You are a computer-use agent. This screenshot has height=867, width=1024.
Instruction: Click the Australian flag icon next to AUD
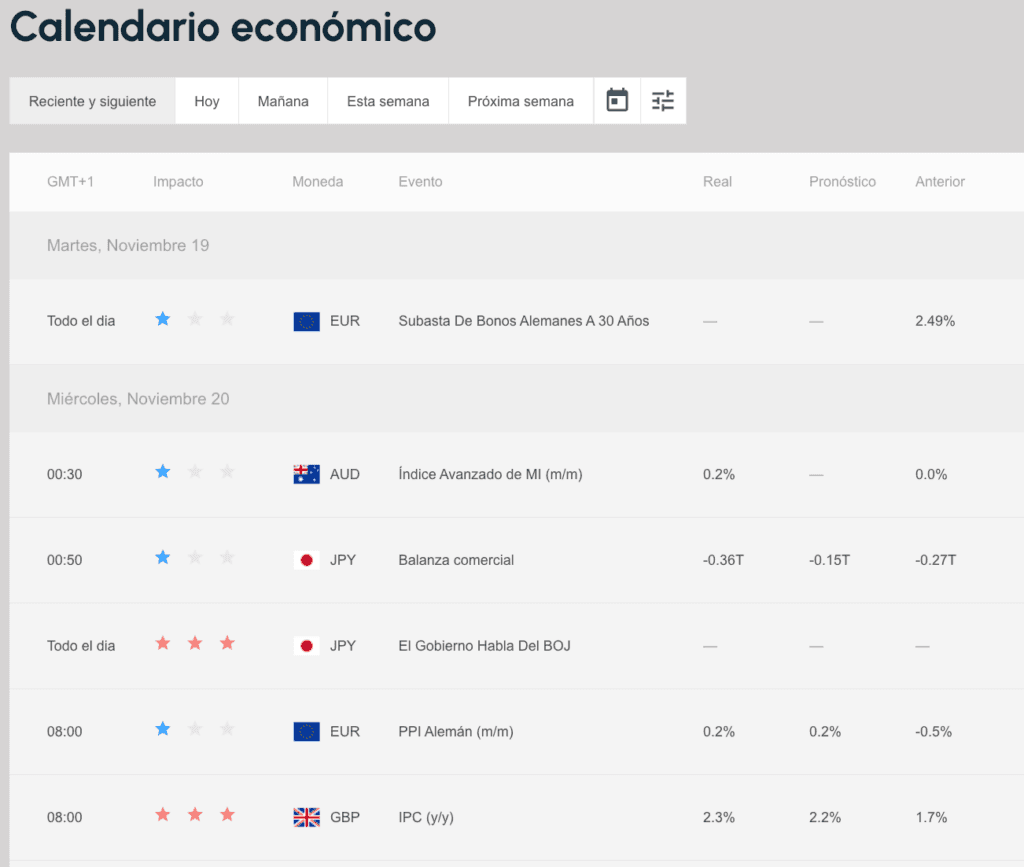[x=306, y=474]
